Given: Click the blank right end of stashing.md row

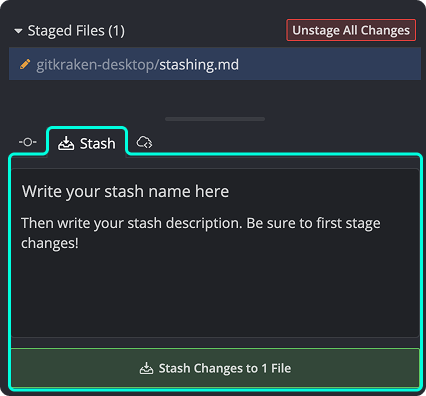Looking at the screenshot, I should (330, 64).
